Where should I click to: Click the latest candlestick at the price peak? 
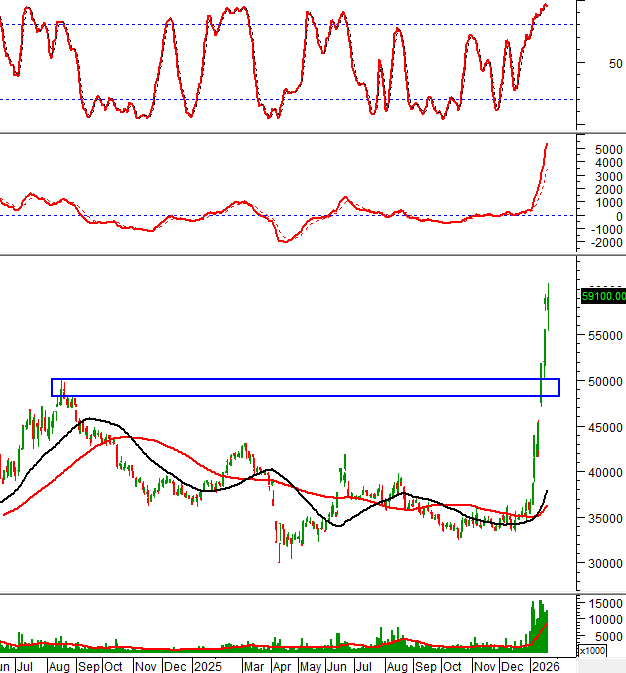[x=548, y=300]
